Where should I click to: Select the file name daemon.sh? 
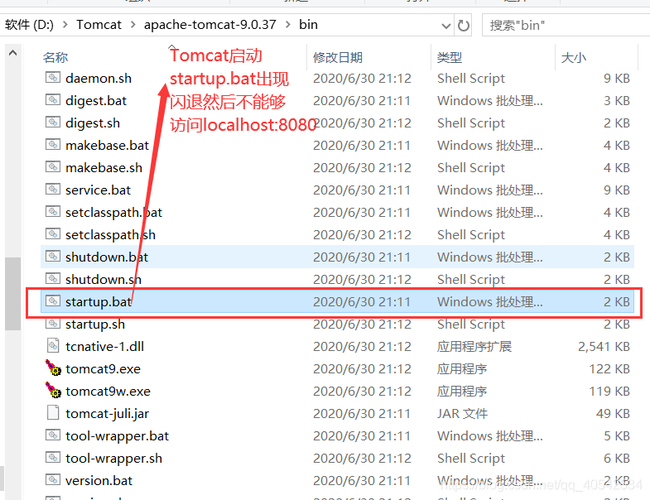pos(99,78)
